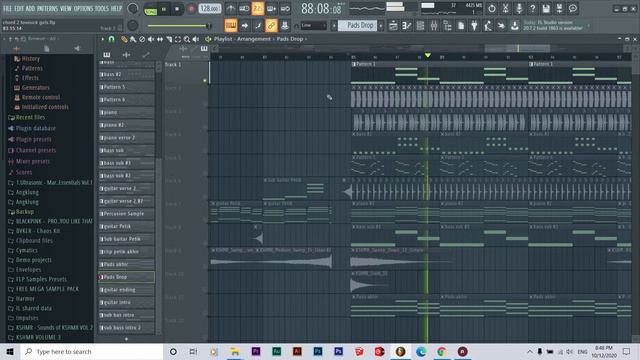Select the Pads Drop pattern in picker
The width and height of the screenshot is (640, 360).
pyautogui.click(x=127, y=277)
